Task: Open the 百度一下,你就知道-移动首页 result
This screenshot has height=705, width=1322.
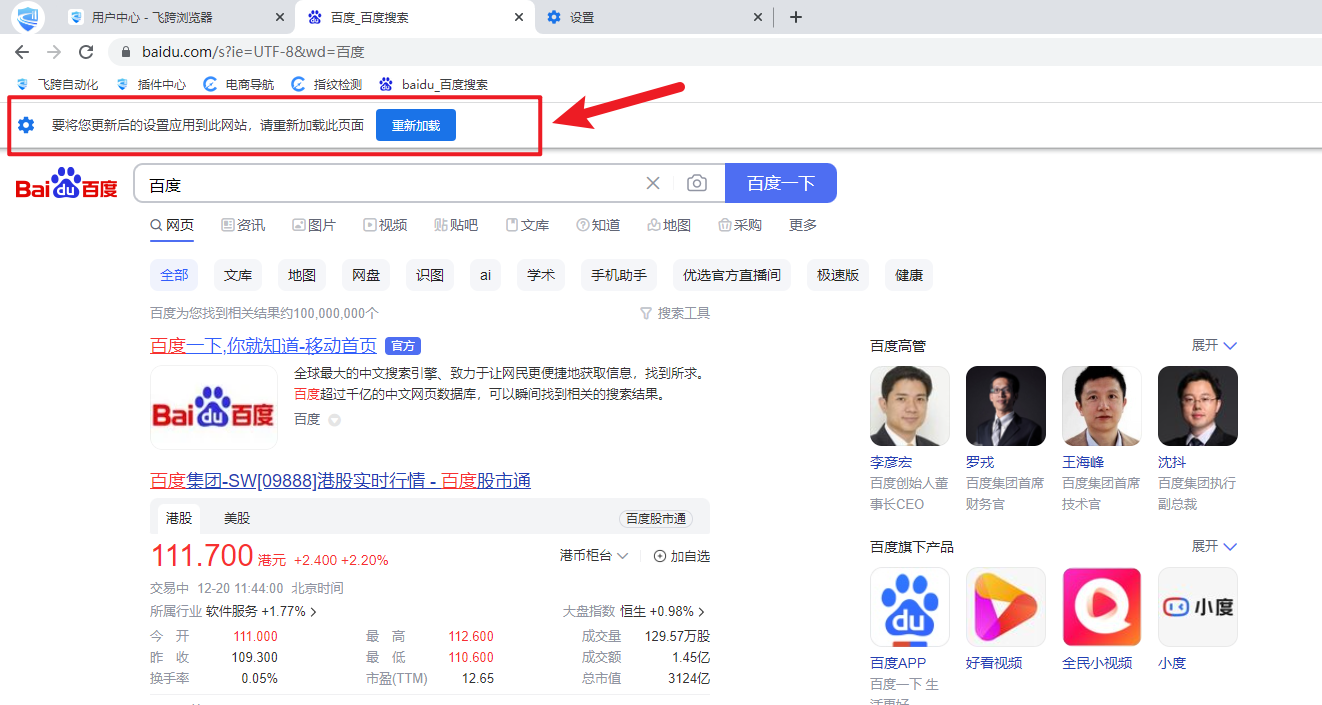Action: coord(263,345)
